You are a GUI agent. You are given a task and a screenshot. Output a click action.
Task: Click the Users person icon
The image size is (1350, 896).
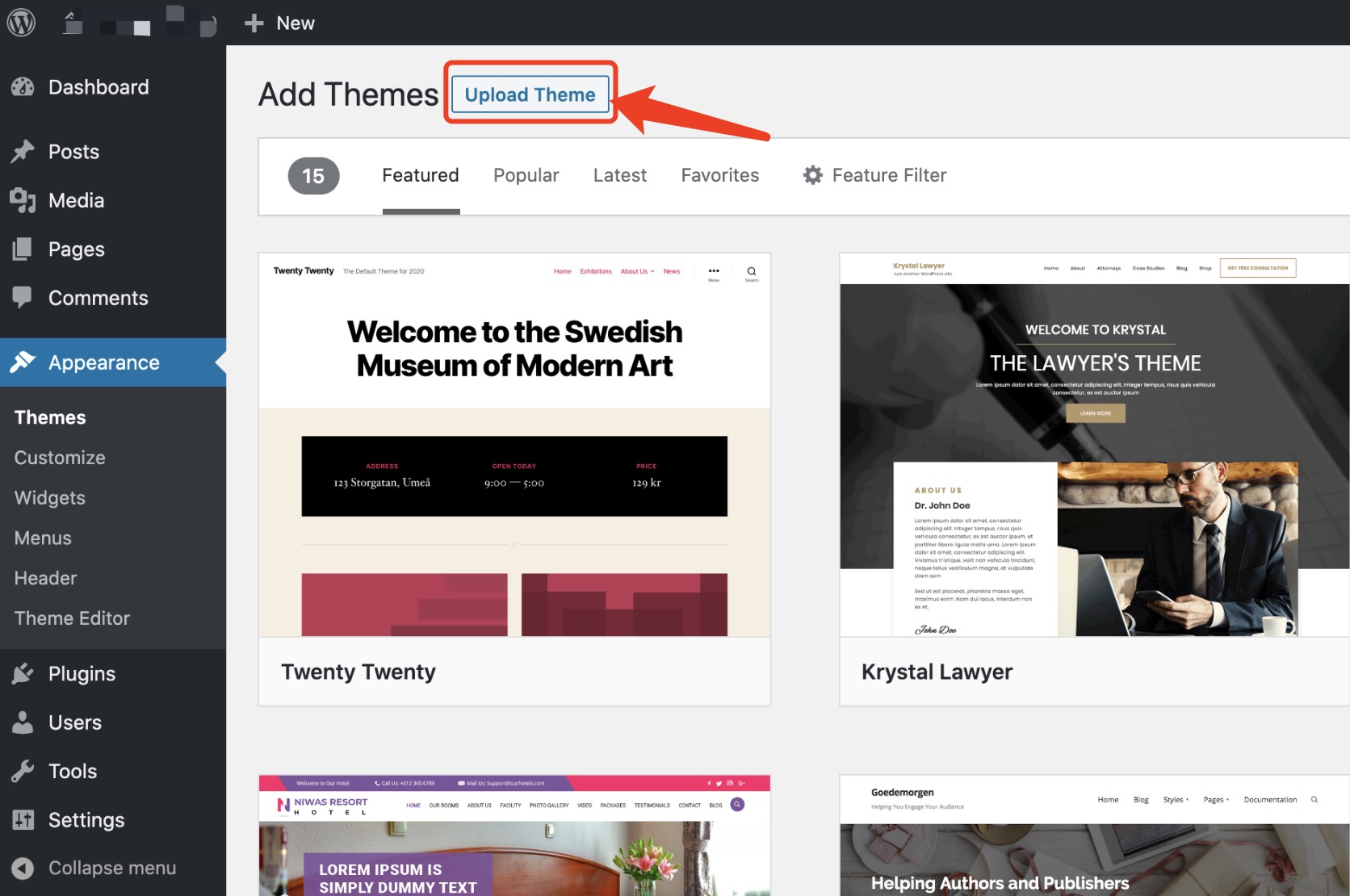click(x=23, y=722)
